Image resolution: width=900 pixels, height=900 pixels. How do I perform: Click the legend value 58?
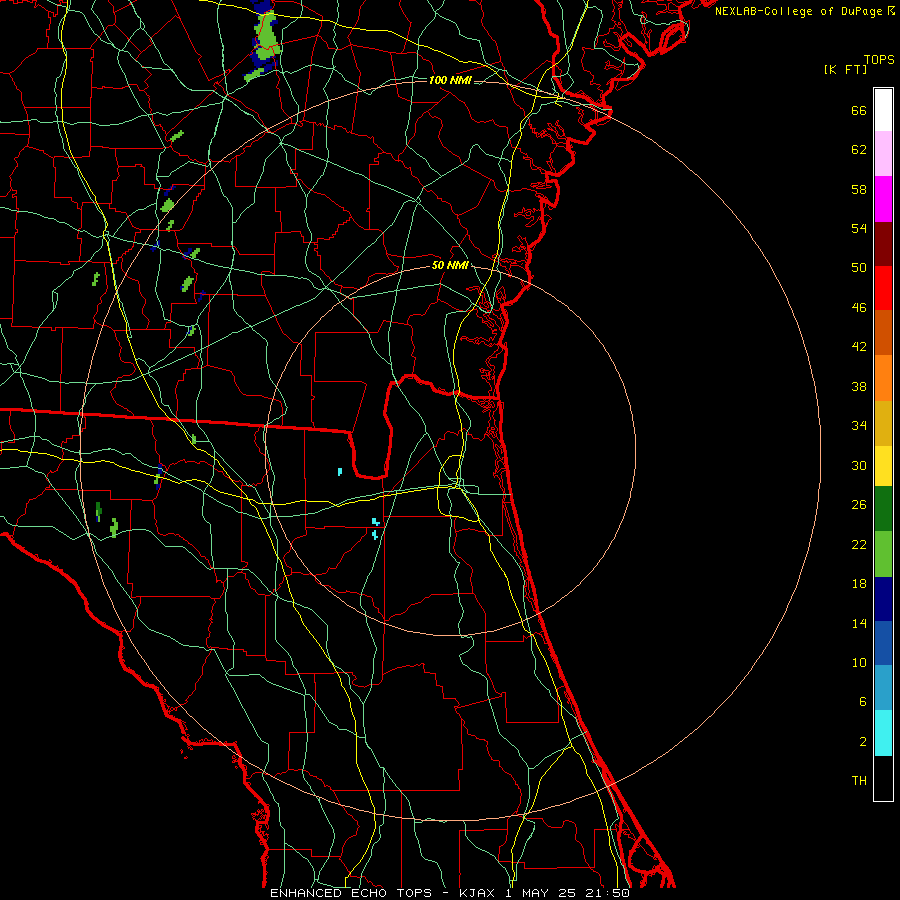[x=859, y=189]
